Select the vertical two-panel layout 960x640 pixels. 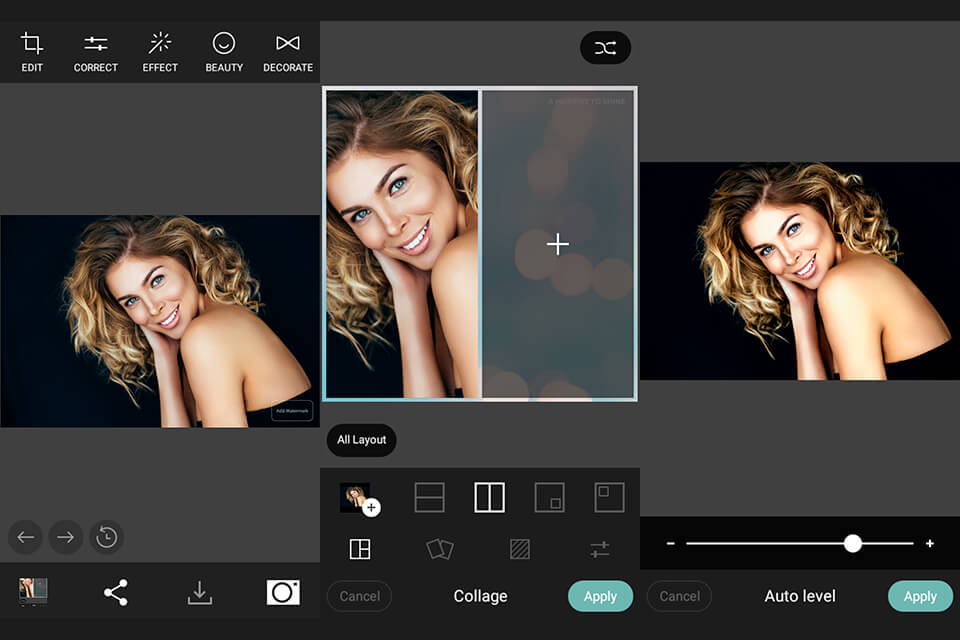point(489,496)
